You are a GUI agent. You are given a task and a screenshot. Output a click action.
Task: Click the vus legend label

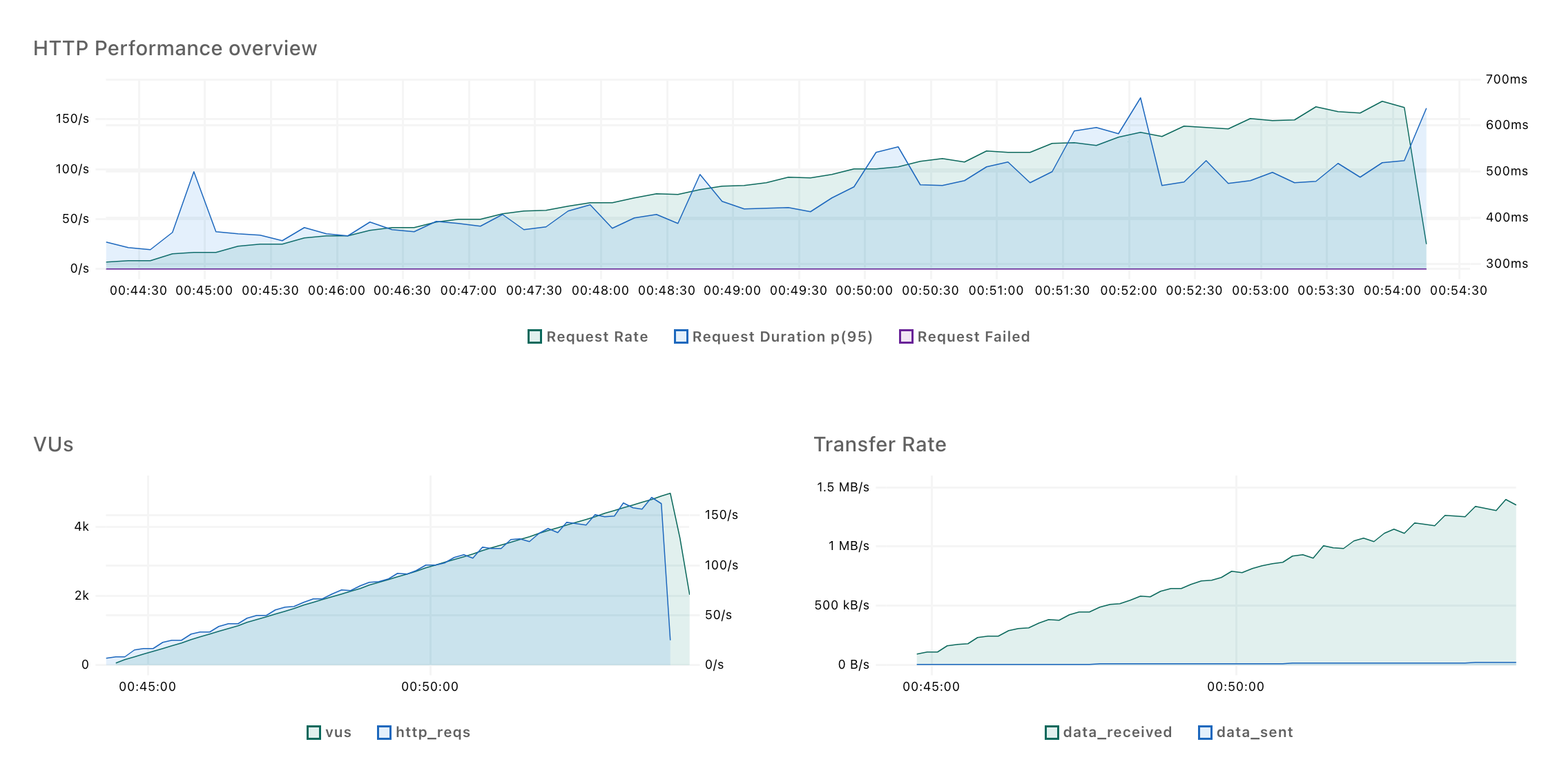pos(338,732)
